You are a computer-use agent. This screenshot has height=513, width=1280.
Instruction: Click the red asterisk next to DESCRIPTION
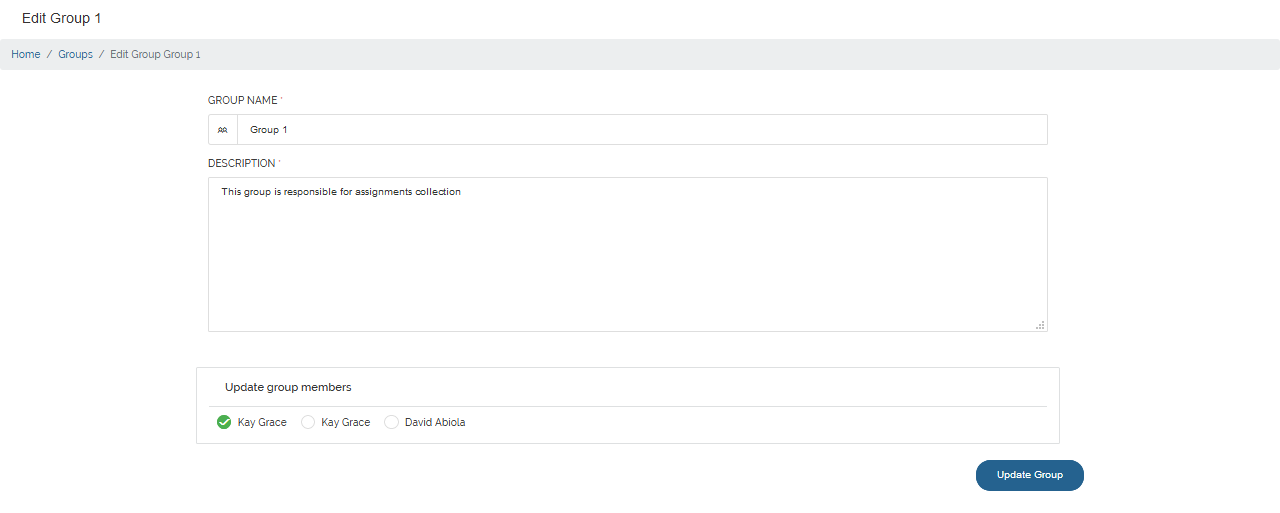279,161
